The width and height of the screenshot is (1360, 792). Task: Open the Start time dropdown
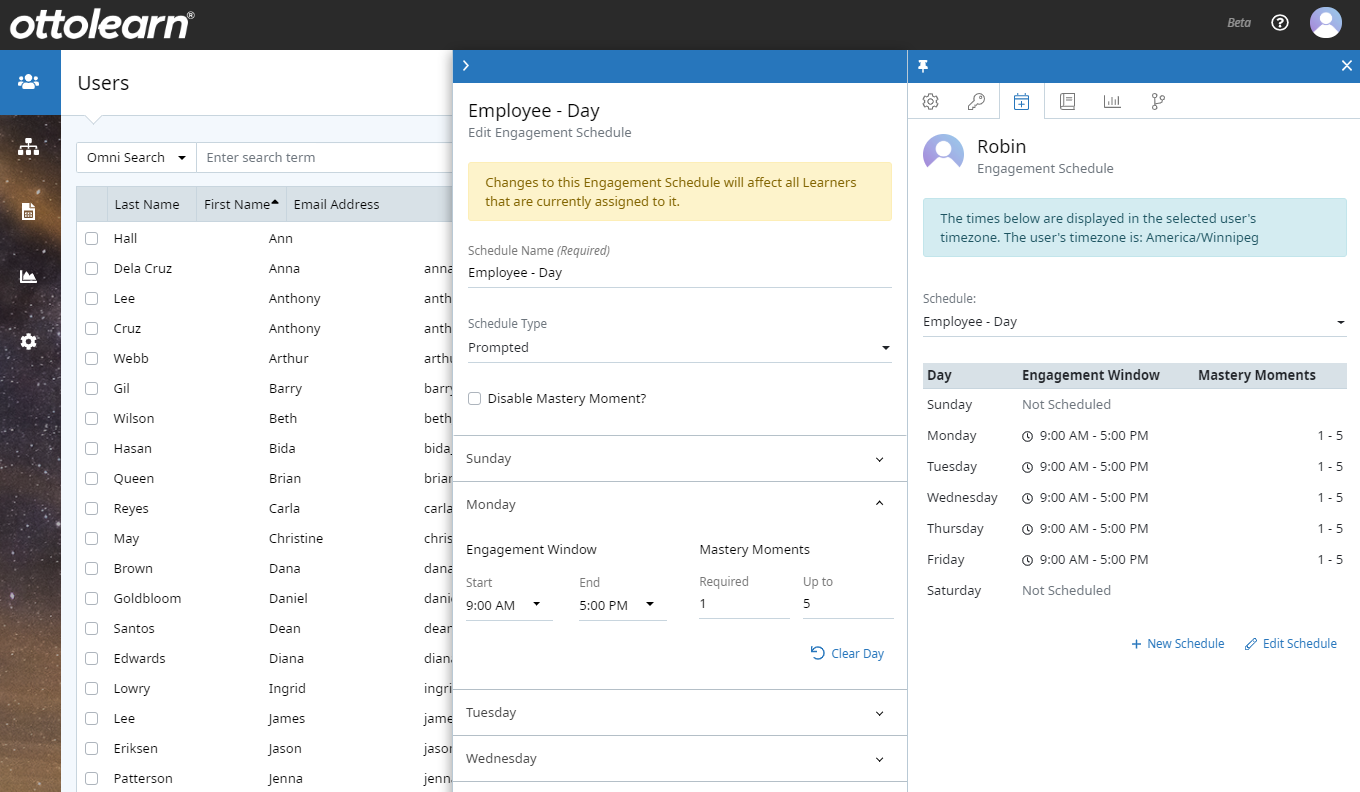click(509, 605)
